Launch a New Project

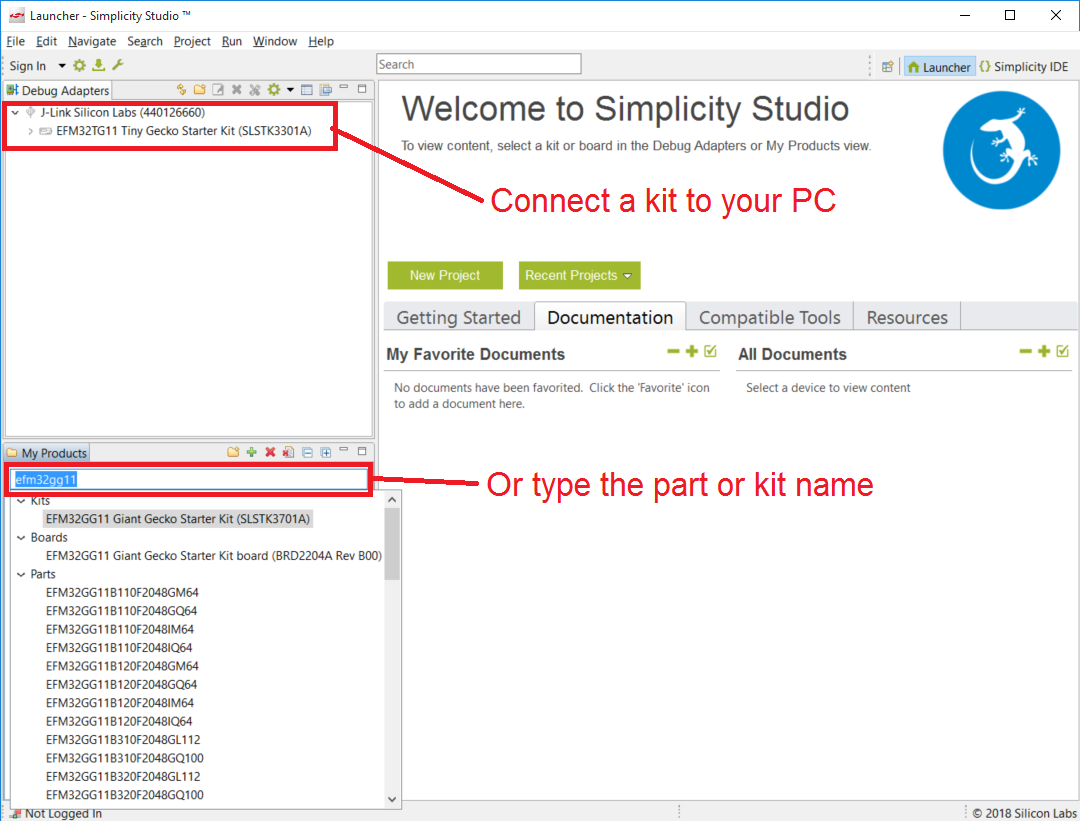pyautogui.click(x=444, y=275)
